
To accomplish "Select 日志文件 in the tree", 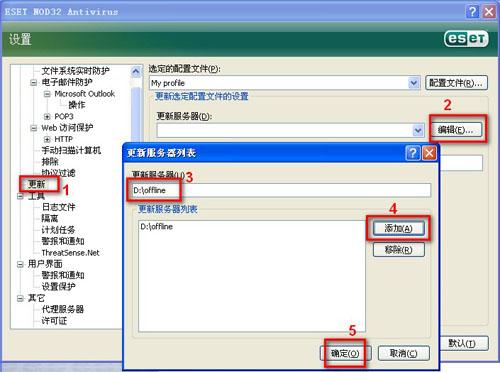I will click(x=58, y=207).
